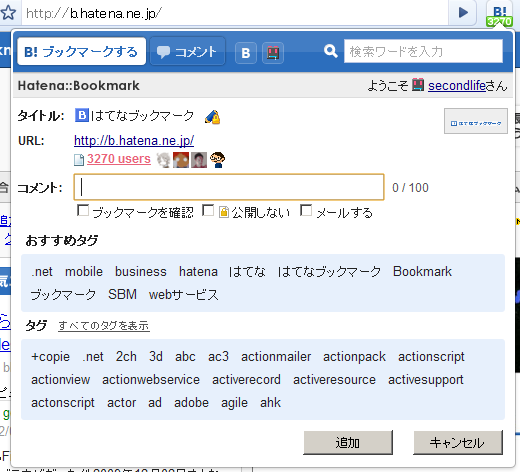
Task: Open the 3270 users link
Action: point(119,159)
